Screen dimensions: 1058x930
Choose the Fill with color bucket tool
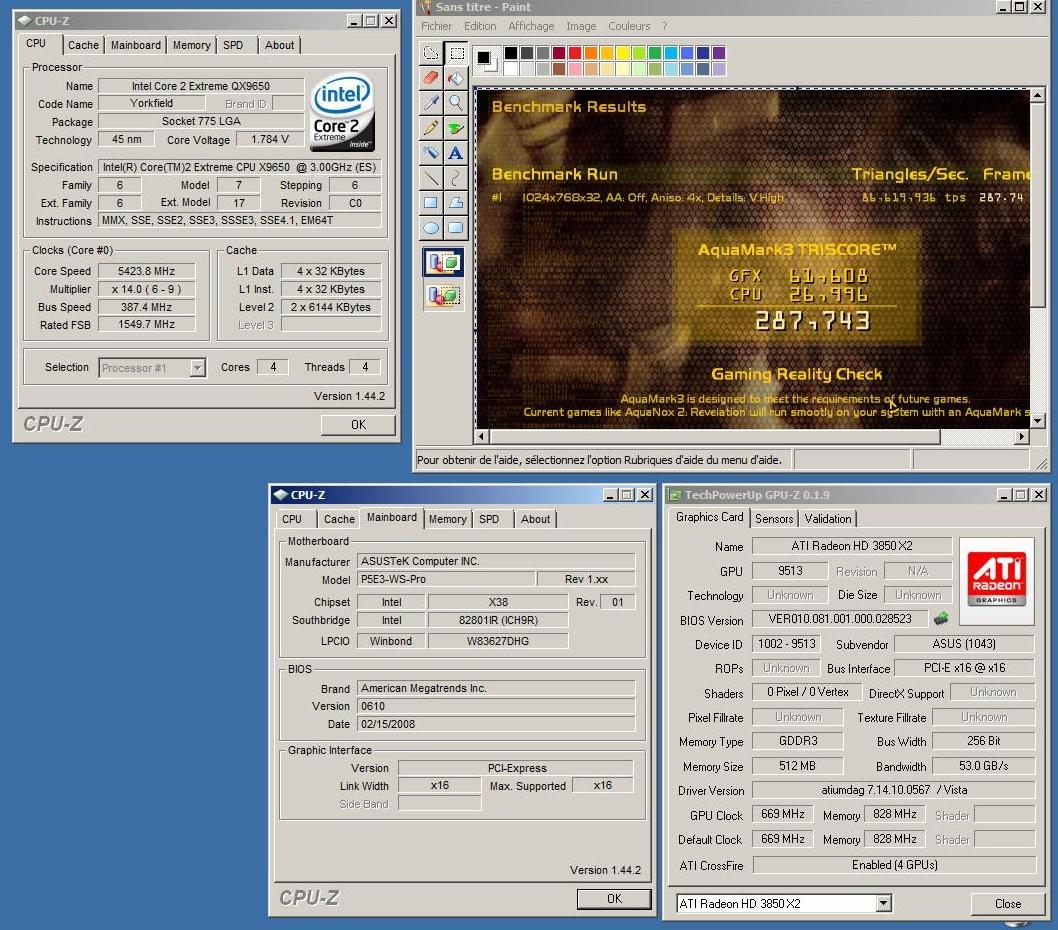457,78
